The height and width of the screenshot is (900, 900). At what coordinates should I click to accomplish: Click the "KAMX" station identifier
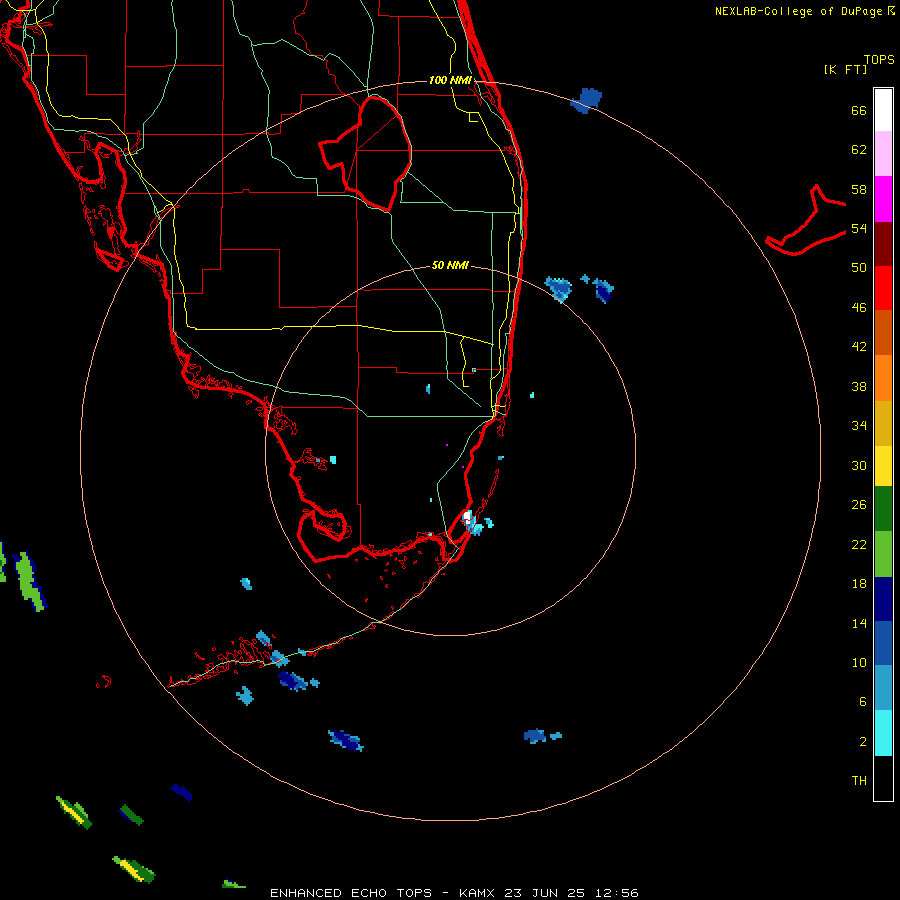(x=478, y=893)
